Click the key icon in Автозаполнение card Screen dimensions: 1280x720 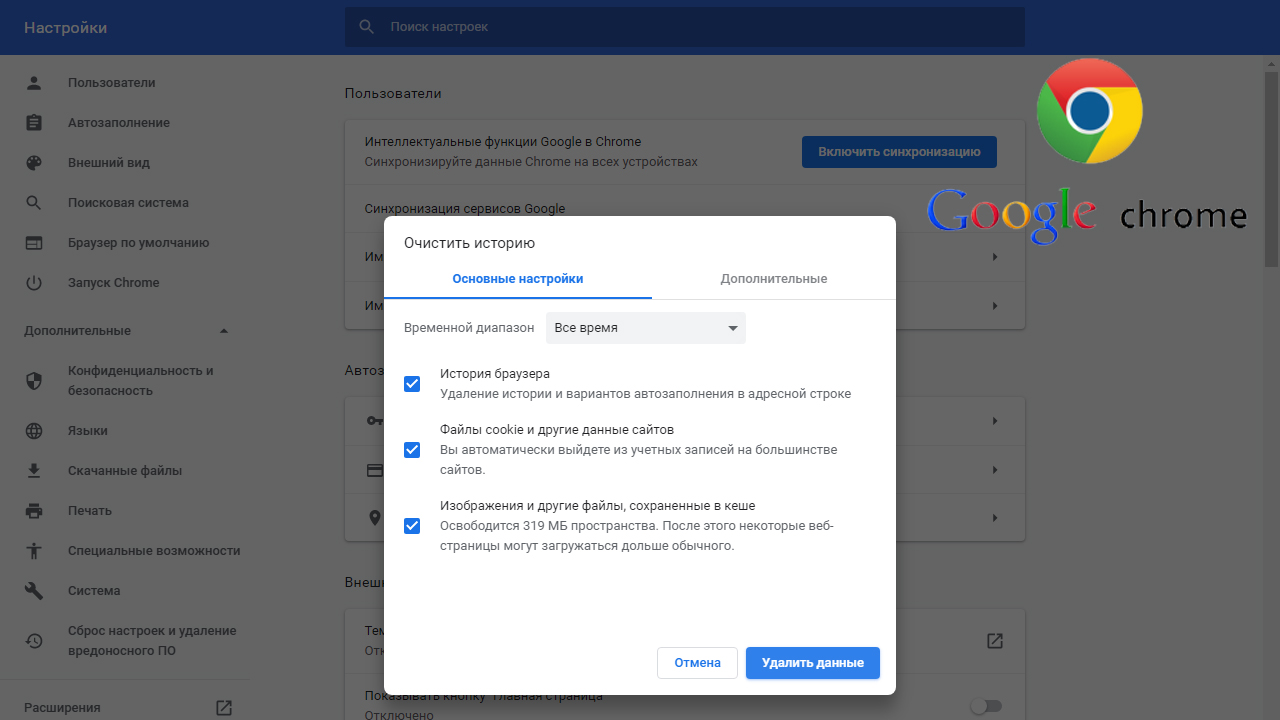pyautogui.click(x=375, y=421)
